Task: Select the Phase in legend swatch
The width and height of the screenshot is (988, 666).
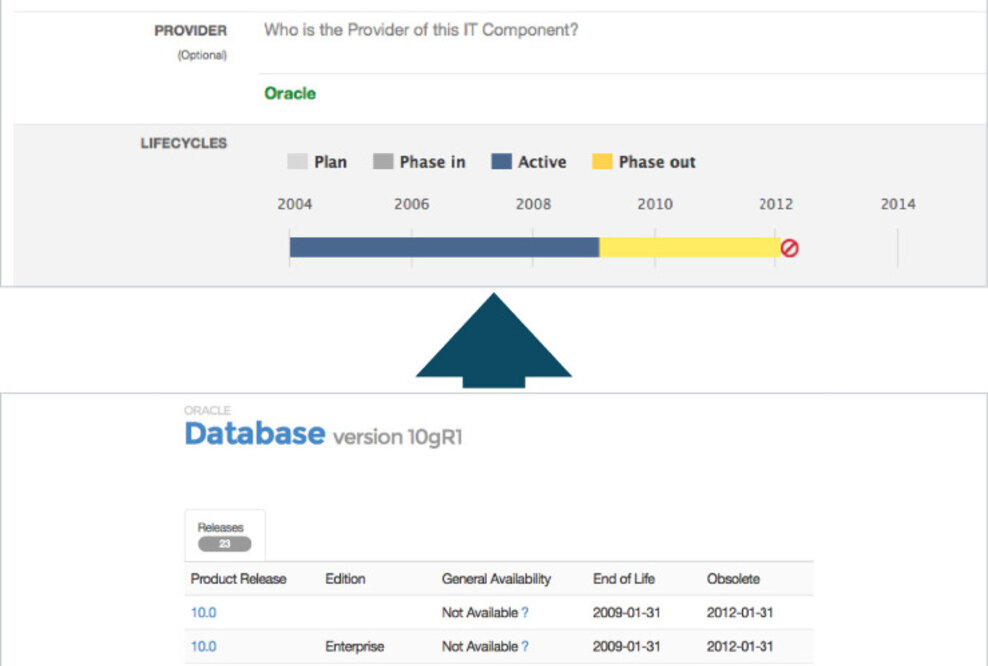Action: (383, 162)
